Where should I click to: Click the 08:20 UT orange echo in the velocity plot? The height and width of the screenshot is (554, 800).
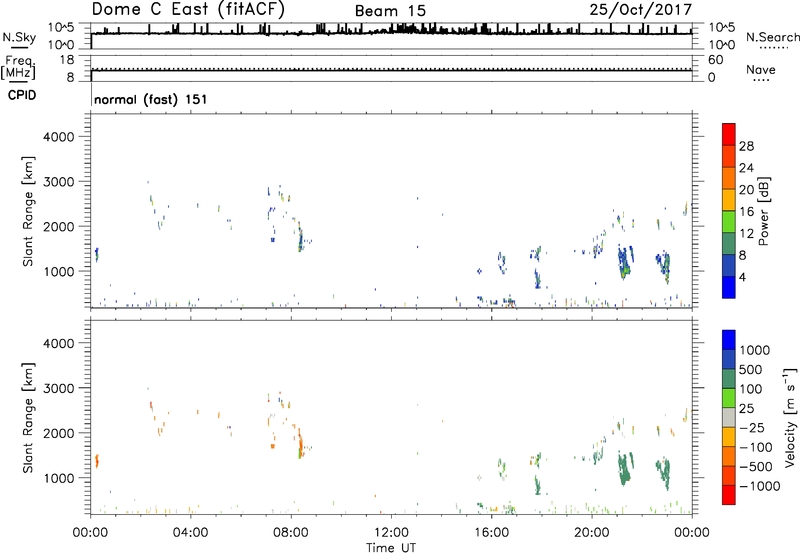point(300,443)
